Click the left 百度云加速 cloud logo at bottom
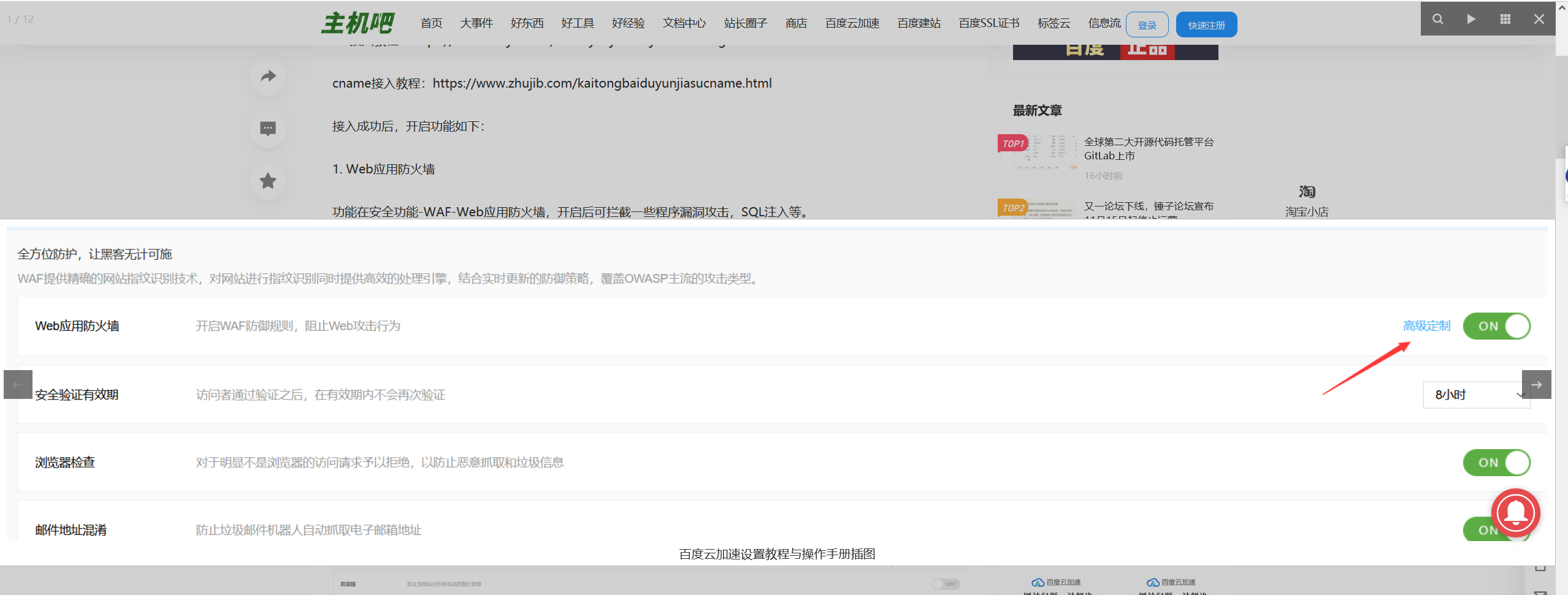This screenshot has width=1568, height=595. [1056, 582]
